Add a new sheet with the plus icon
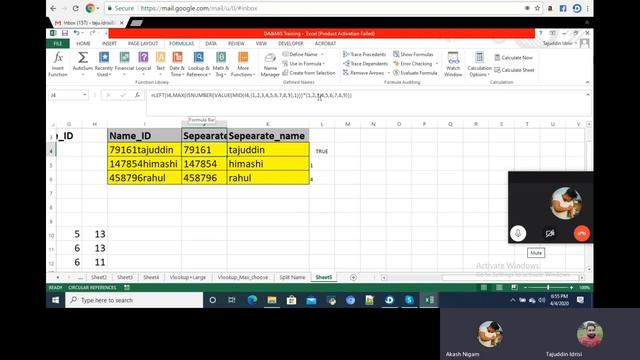 (x=353, y=278)
